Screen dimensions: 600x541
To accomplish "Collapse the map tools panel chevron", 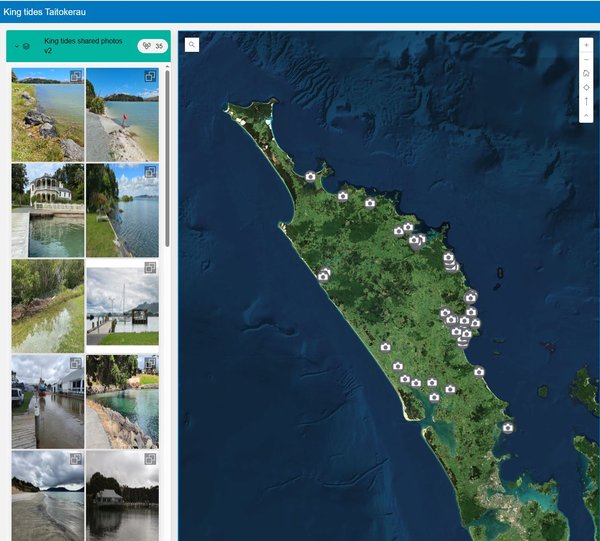I will click(586, 115).
